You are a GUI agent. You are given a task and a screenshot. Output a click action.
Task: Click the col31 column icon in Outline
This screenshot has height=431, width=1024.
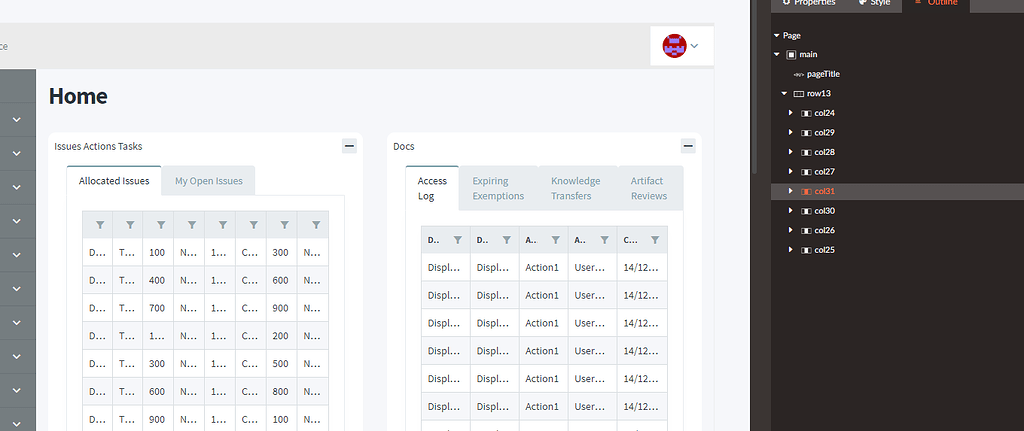806,191
